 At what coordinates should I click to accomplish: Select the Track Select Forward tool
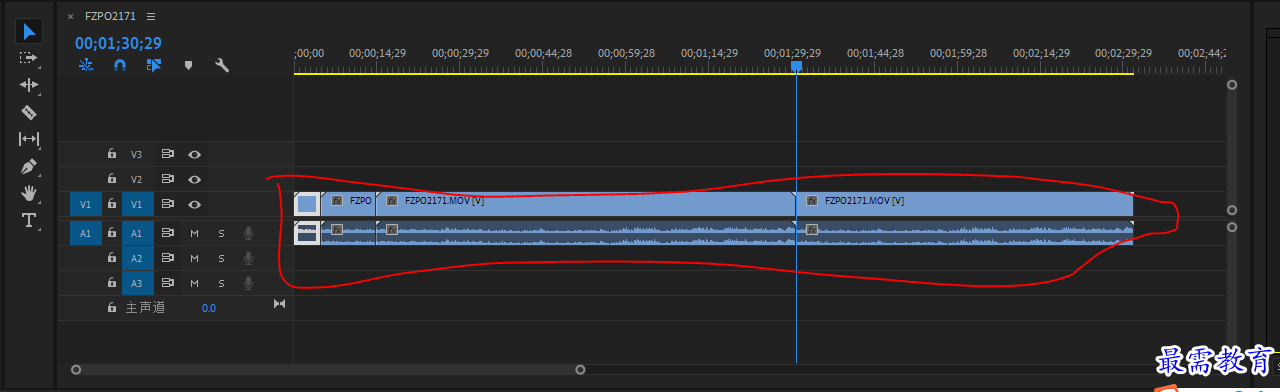click(x=29, y=58)
